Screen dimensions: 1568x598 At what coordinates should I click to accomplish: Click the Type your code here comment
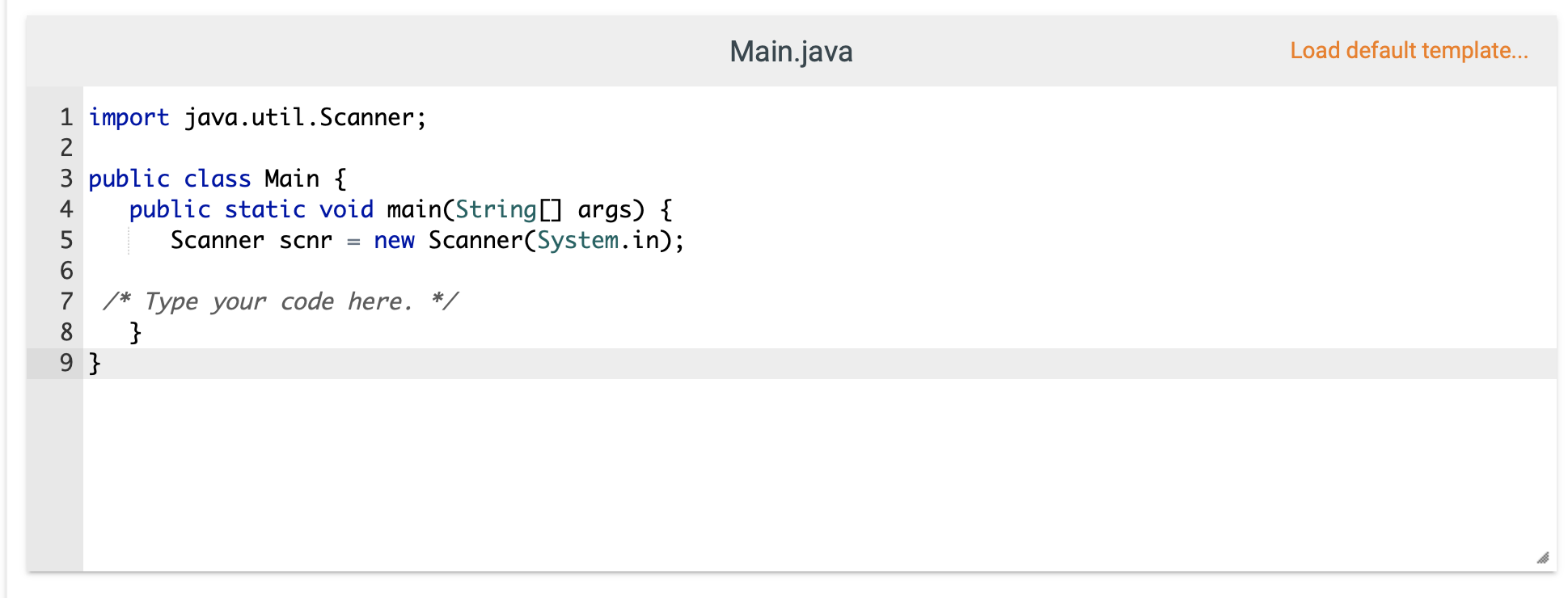pos(279,301)
